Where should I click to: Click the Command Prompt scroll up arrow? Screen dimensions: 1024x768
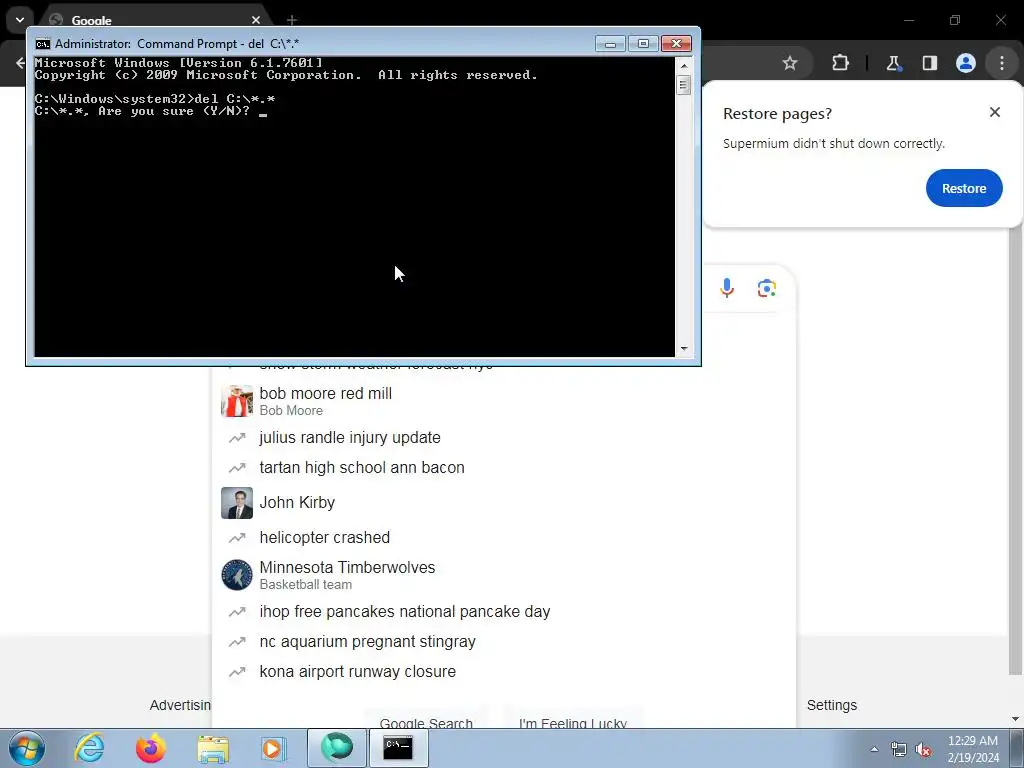click(684, 65)
